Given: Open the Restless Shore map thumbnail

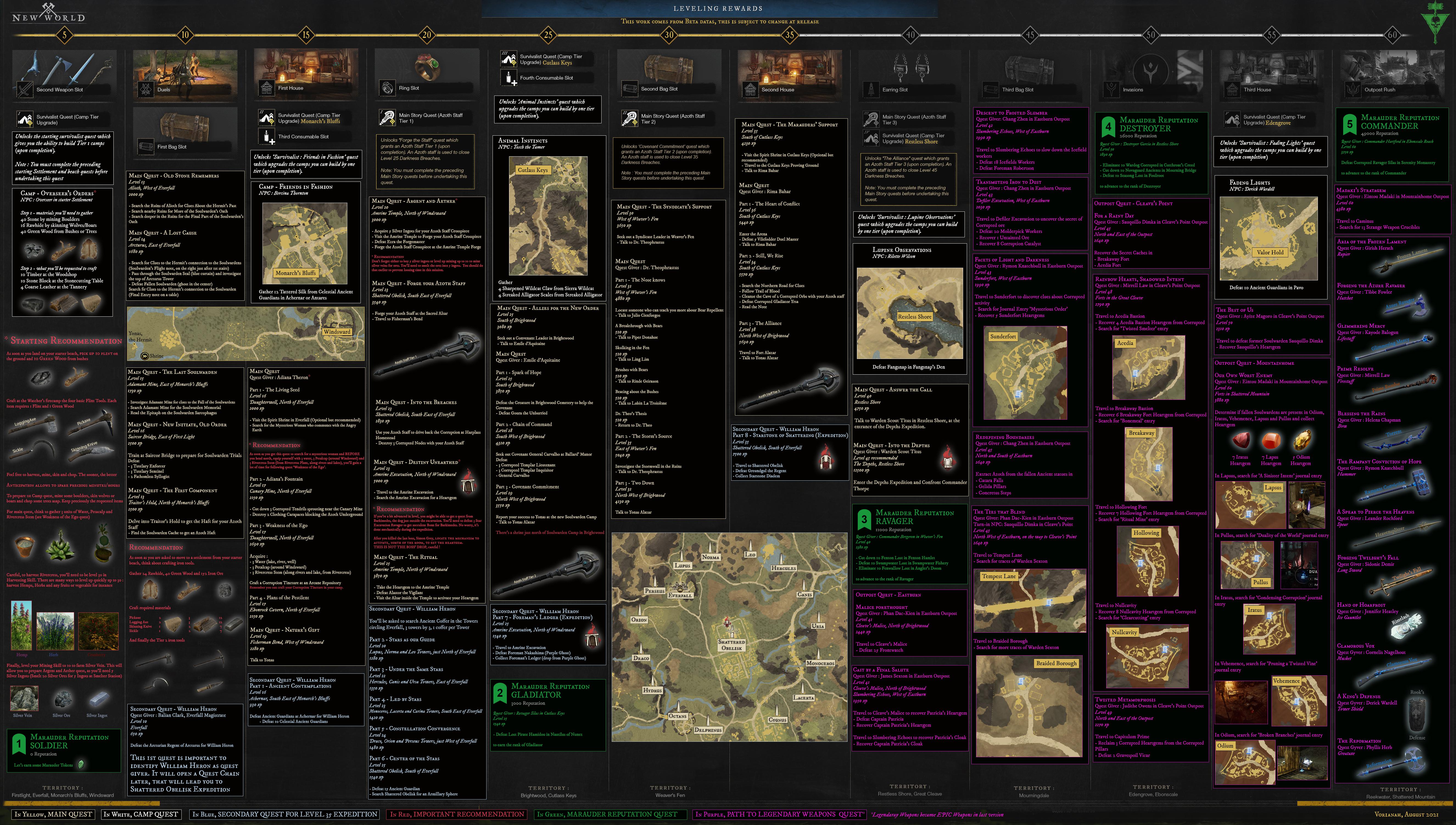Looking at the screenshot, I should [910, 313].
